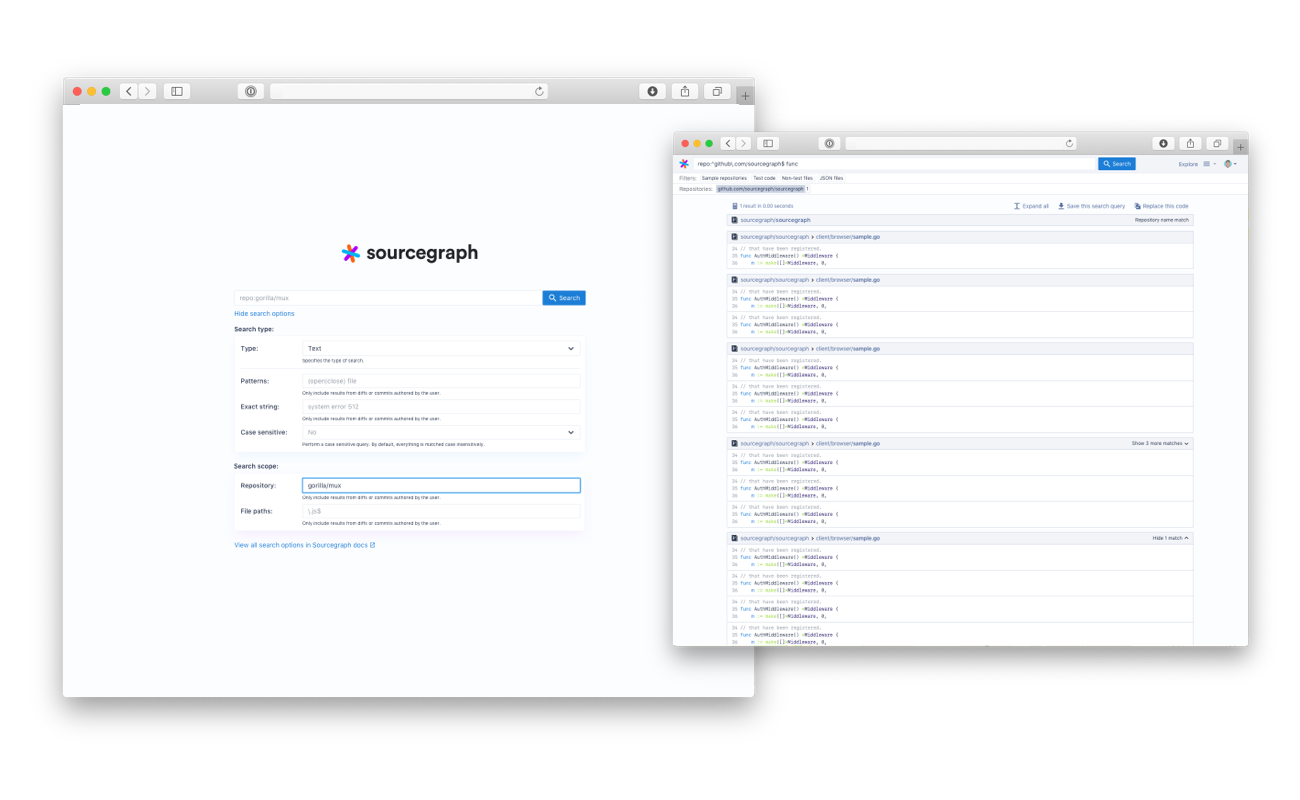Toggle the sidebar in the right results window

coord(768,144)
